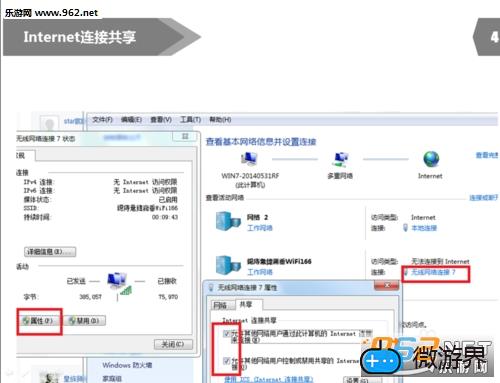Click the 本地连接 connection link
Screen dimensions: 500x383
424,228
